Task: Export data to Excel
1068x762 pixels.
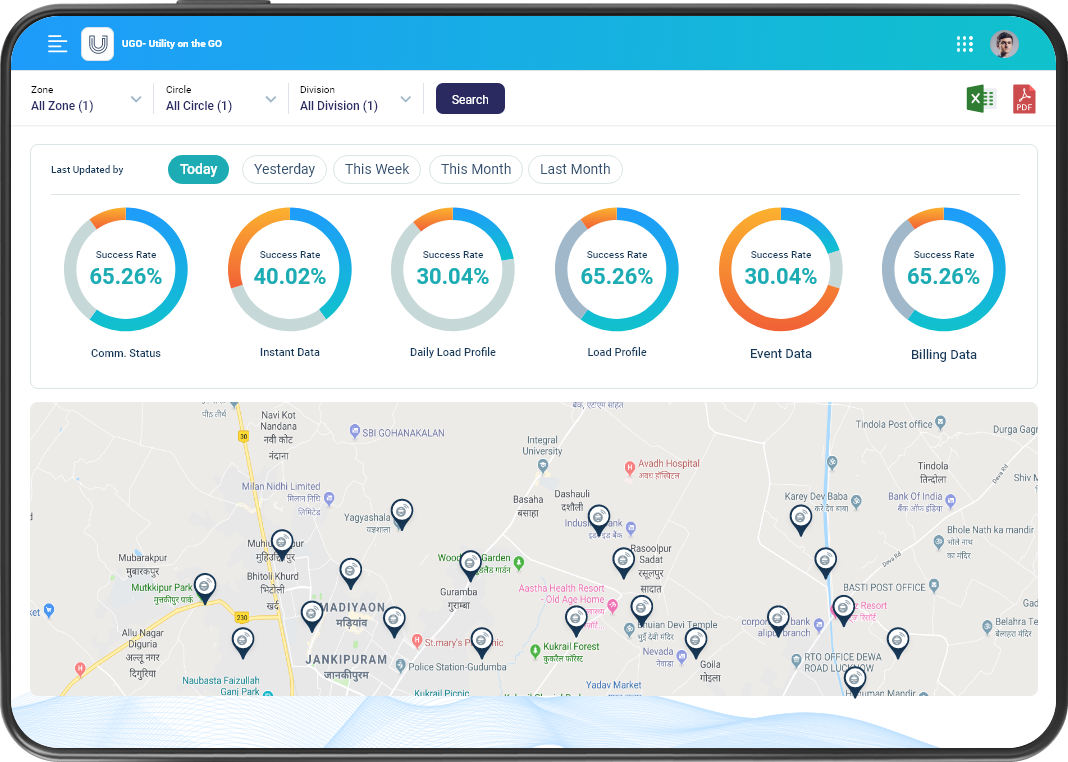Action: click(x=980, y=99)
